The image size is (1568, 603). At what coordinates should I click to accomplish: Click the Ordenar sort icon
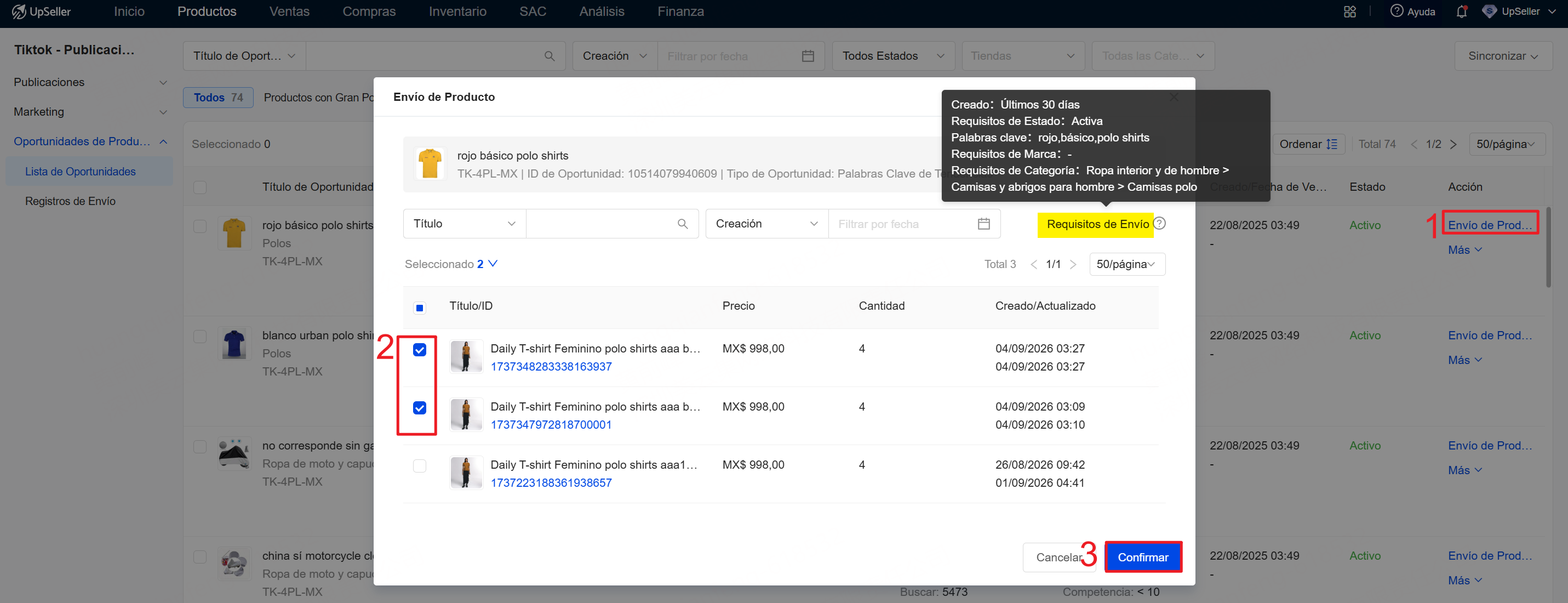pos(1332,144)
